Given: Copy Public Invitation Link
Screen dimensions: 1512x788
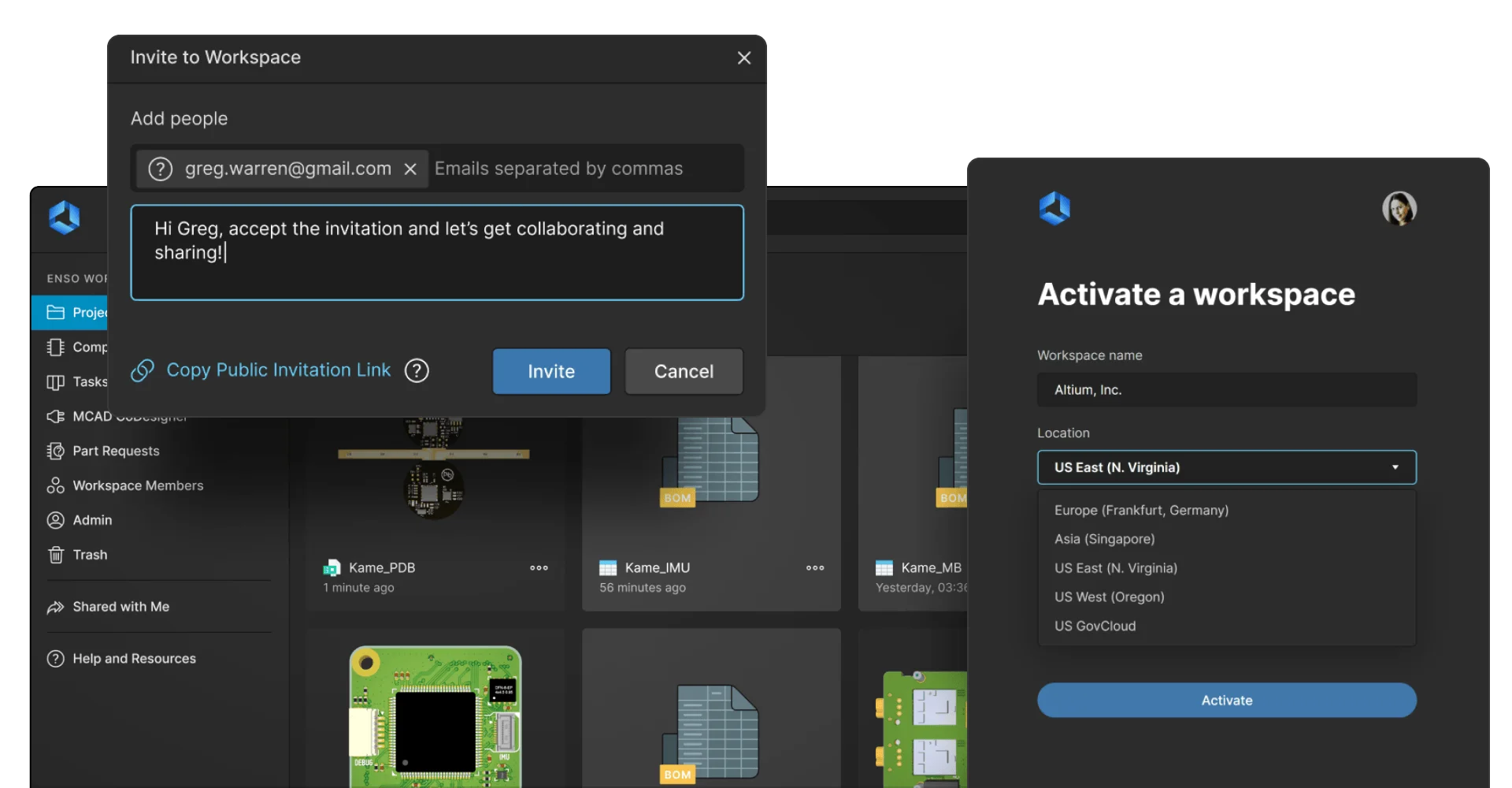Looking at the screenshot, I should click(x=279, y=370).
